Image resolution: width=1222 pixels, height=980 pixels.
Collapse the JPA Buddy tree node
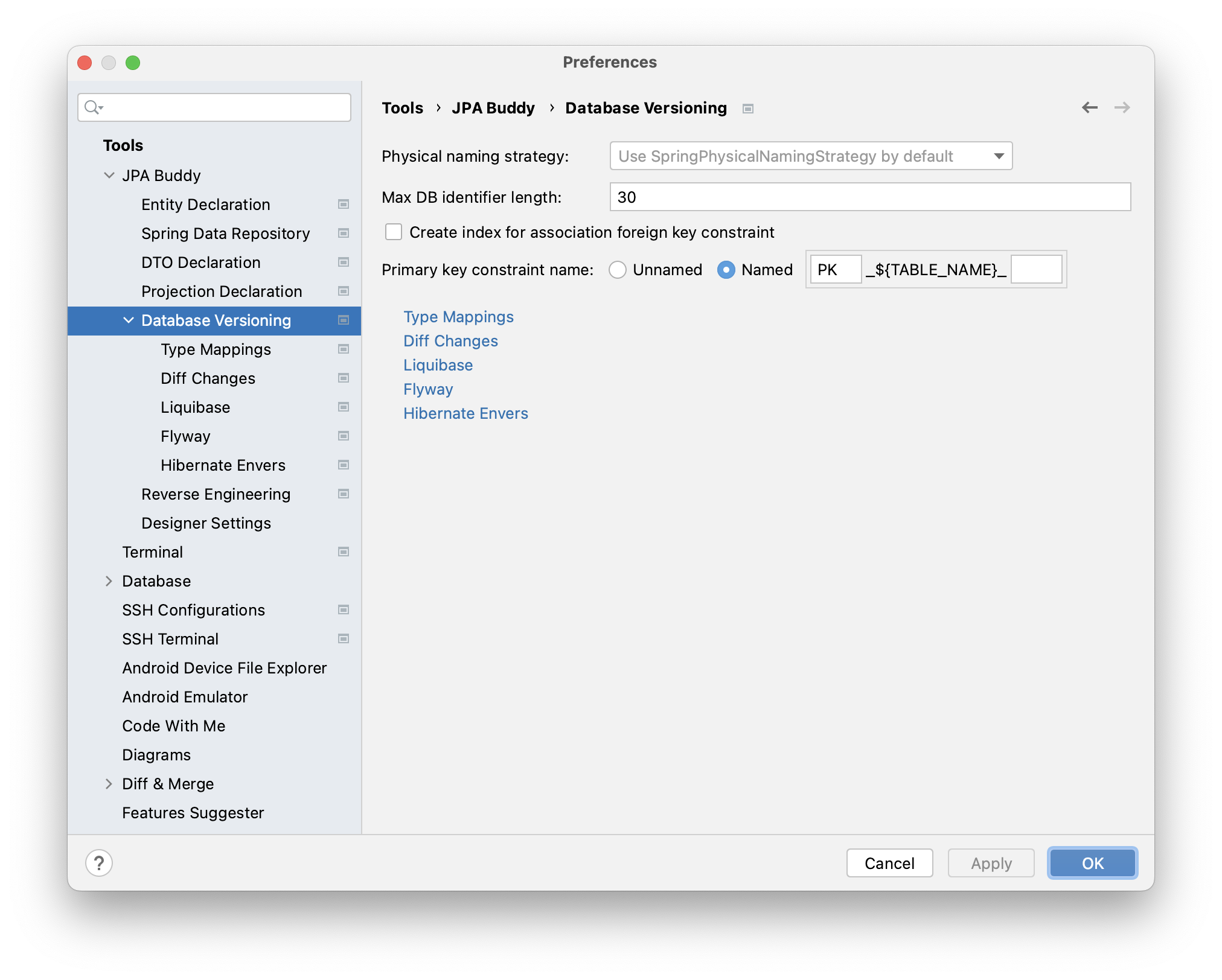pyautogui.click(x=109, y=176)
